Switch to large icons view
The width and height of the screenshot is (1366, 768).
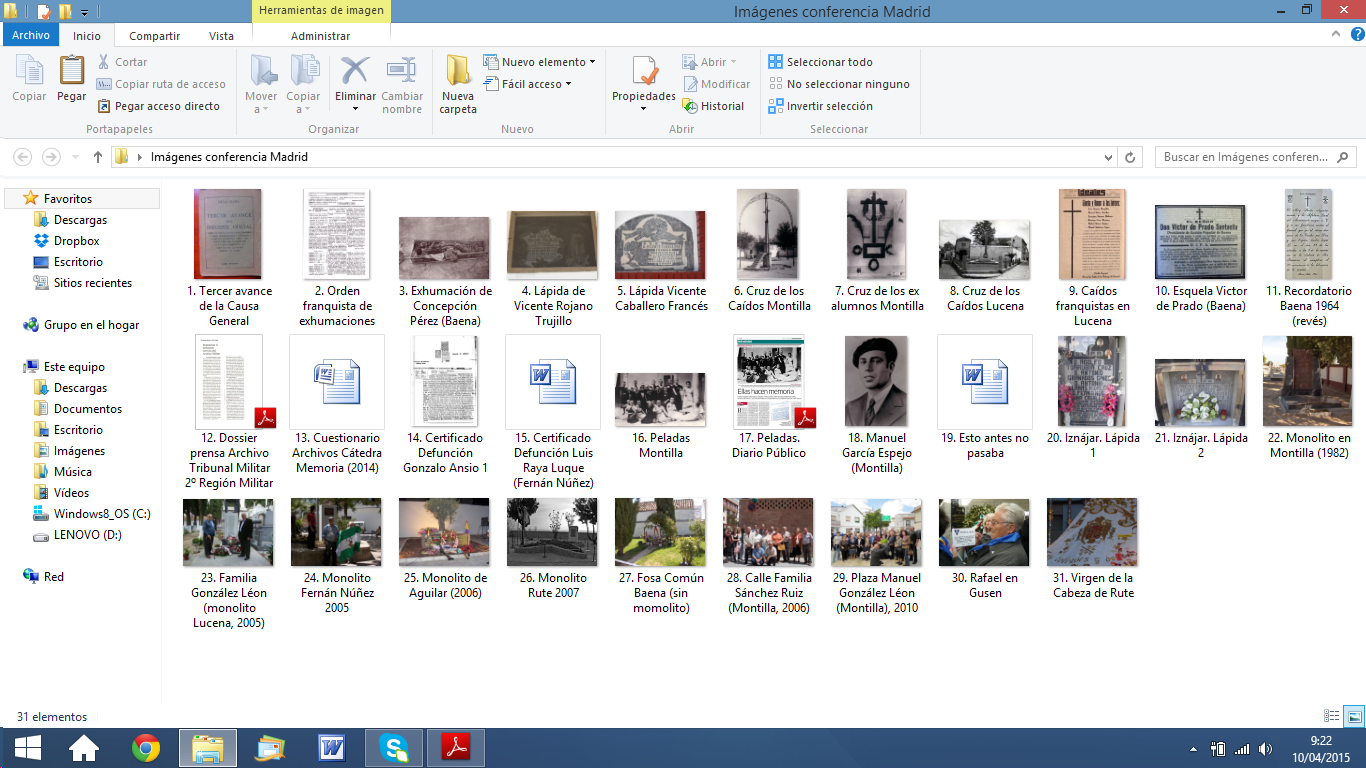click(1353, 716)
